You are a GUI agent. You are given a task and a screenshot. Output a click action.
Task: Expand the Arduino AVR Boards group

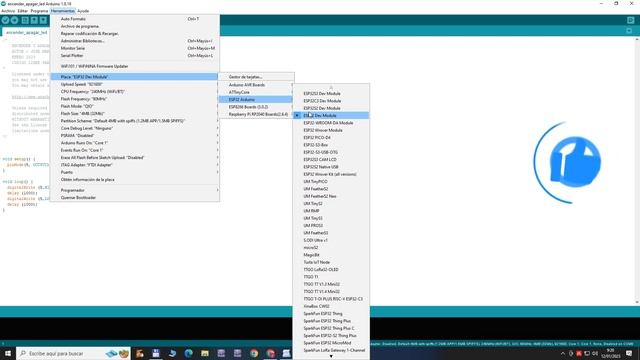pos(256,85)
